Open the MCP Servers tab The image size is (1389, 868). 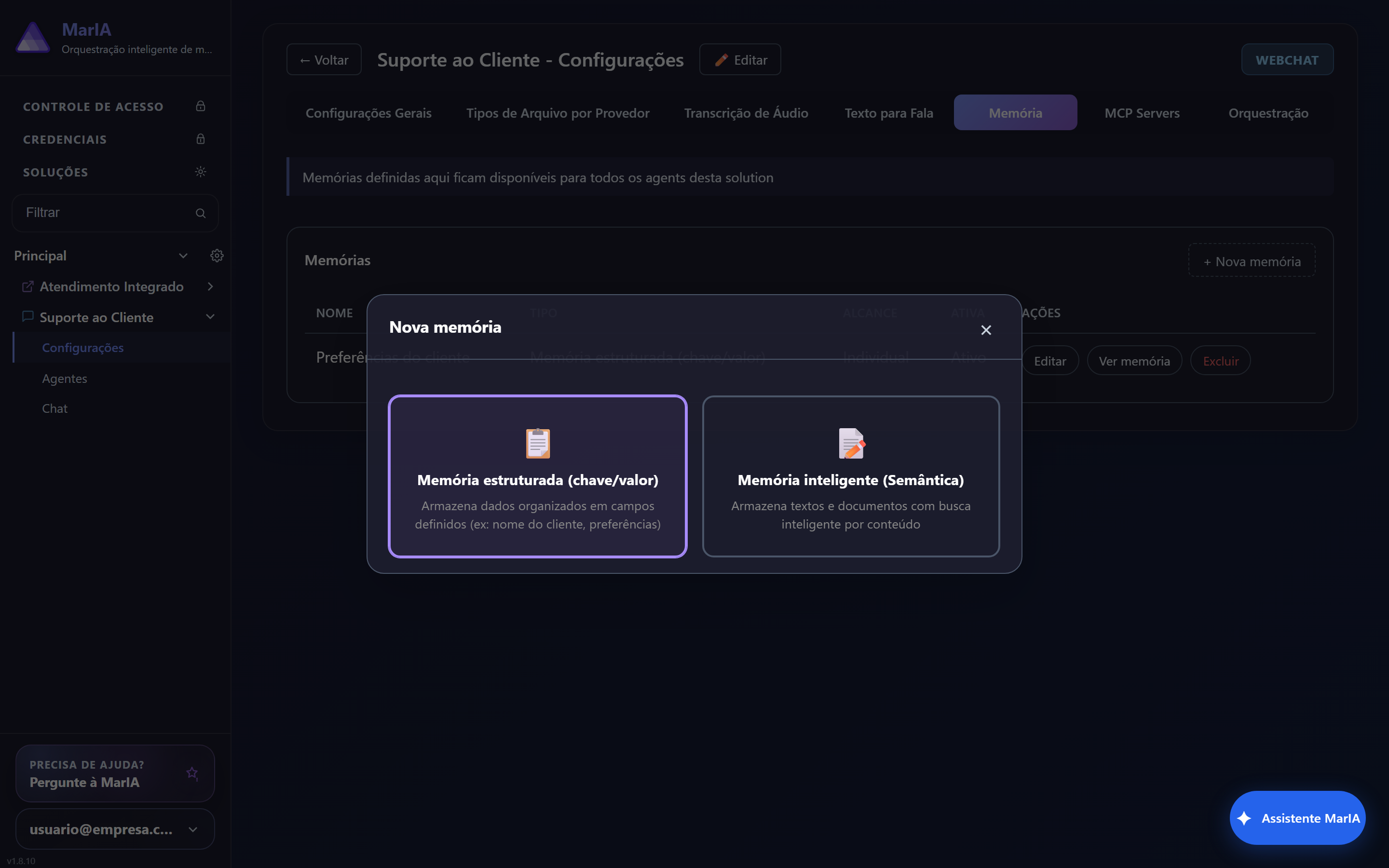(1142, 113)
